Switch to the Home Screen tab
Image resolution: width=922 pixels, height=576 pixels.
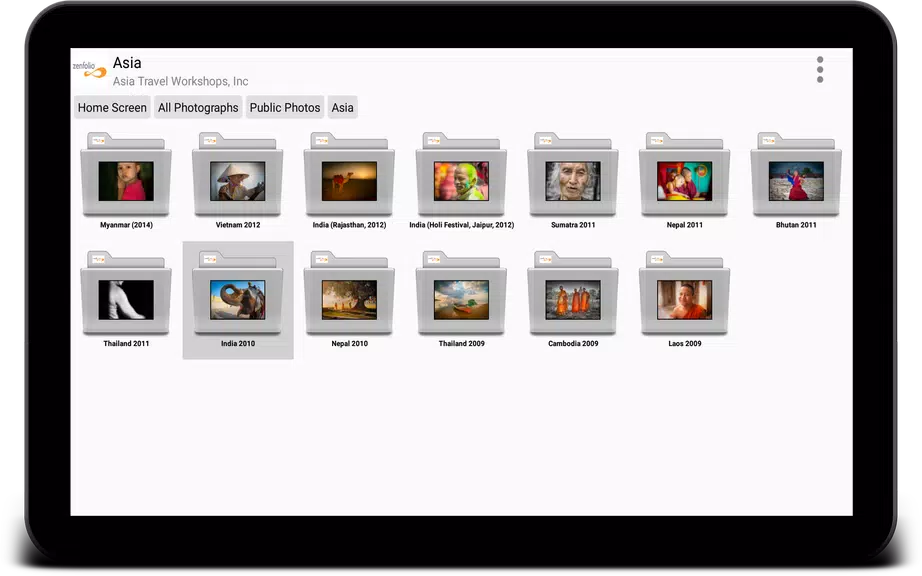111,107
